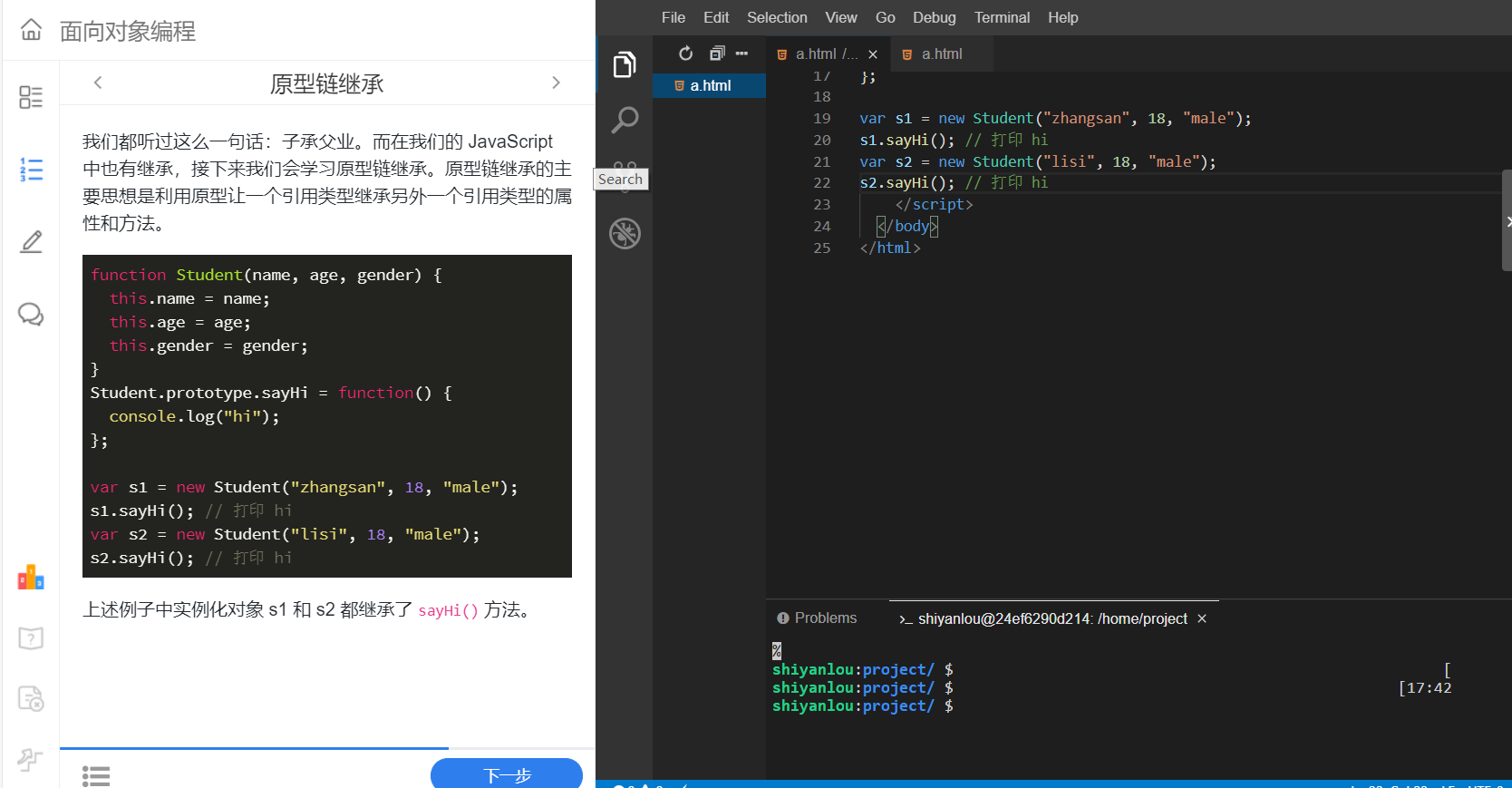Screen dimensions: 1512x788
Task: Open the Explorer files icon in activity bar
Action: [625, 65]
